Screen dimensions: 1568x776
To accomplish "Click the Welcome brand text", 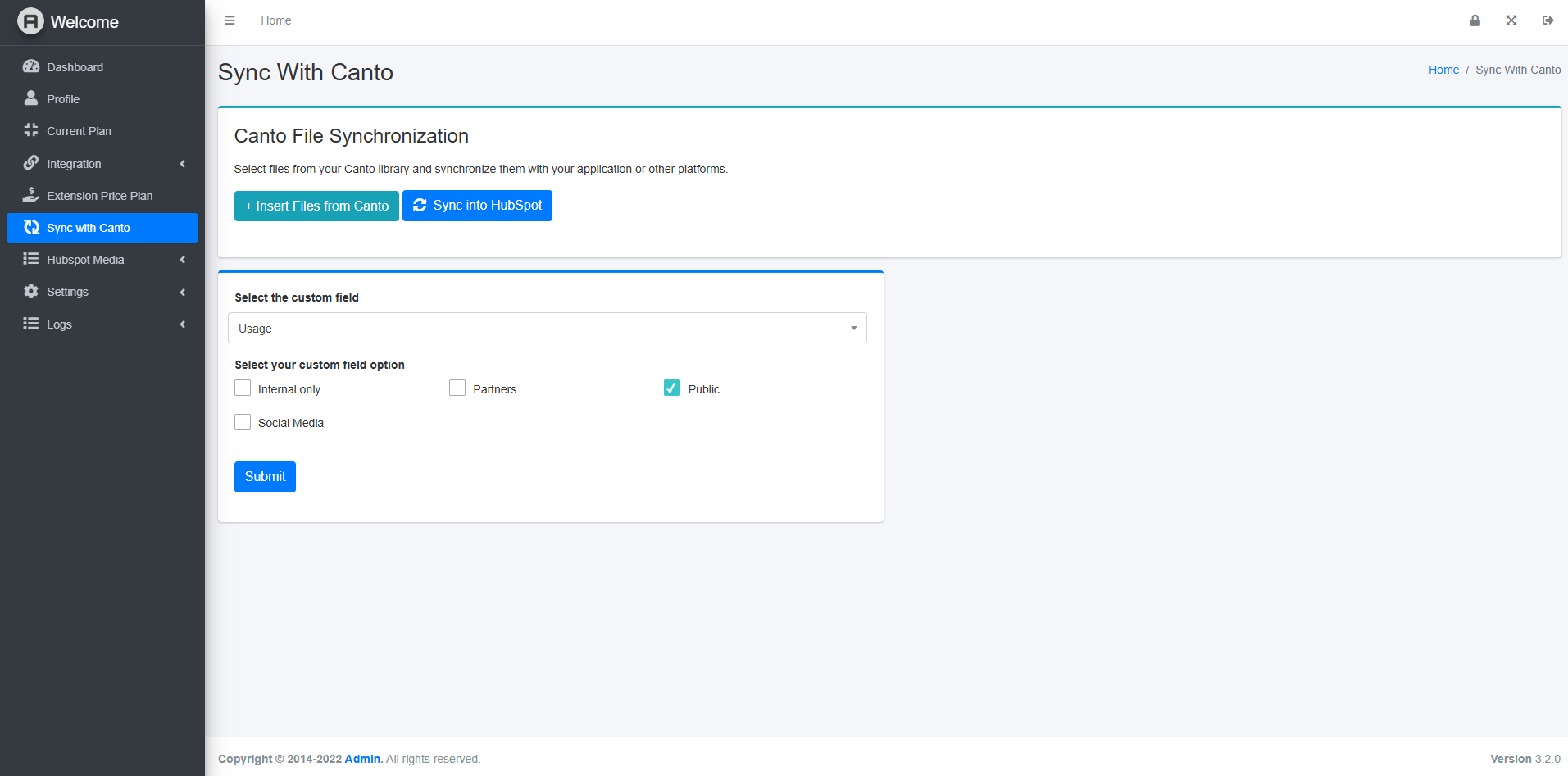I will point(84,22).
